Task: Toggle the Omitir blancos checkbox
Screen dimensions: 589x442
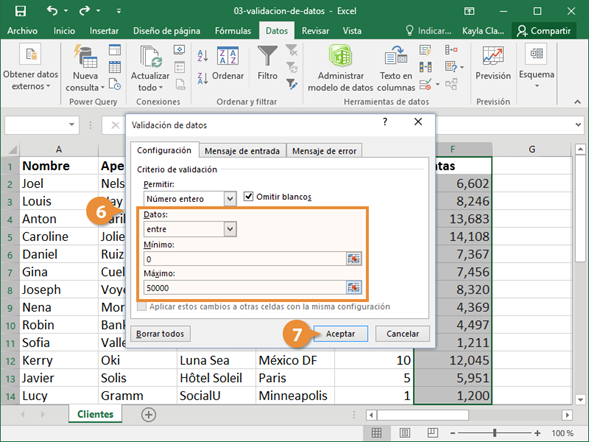Action: (x=248, y=196)
